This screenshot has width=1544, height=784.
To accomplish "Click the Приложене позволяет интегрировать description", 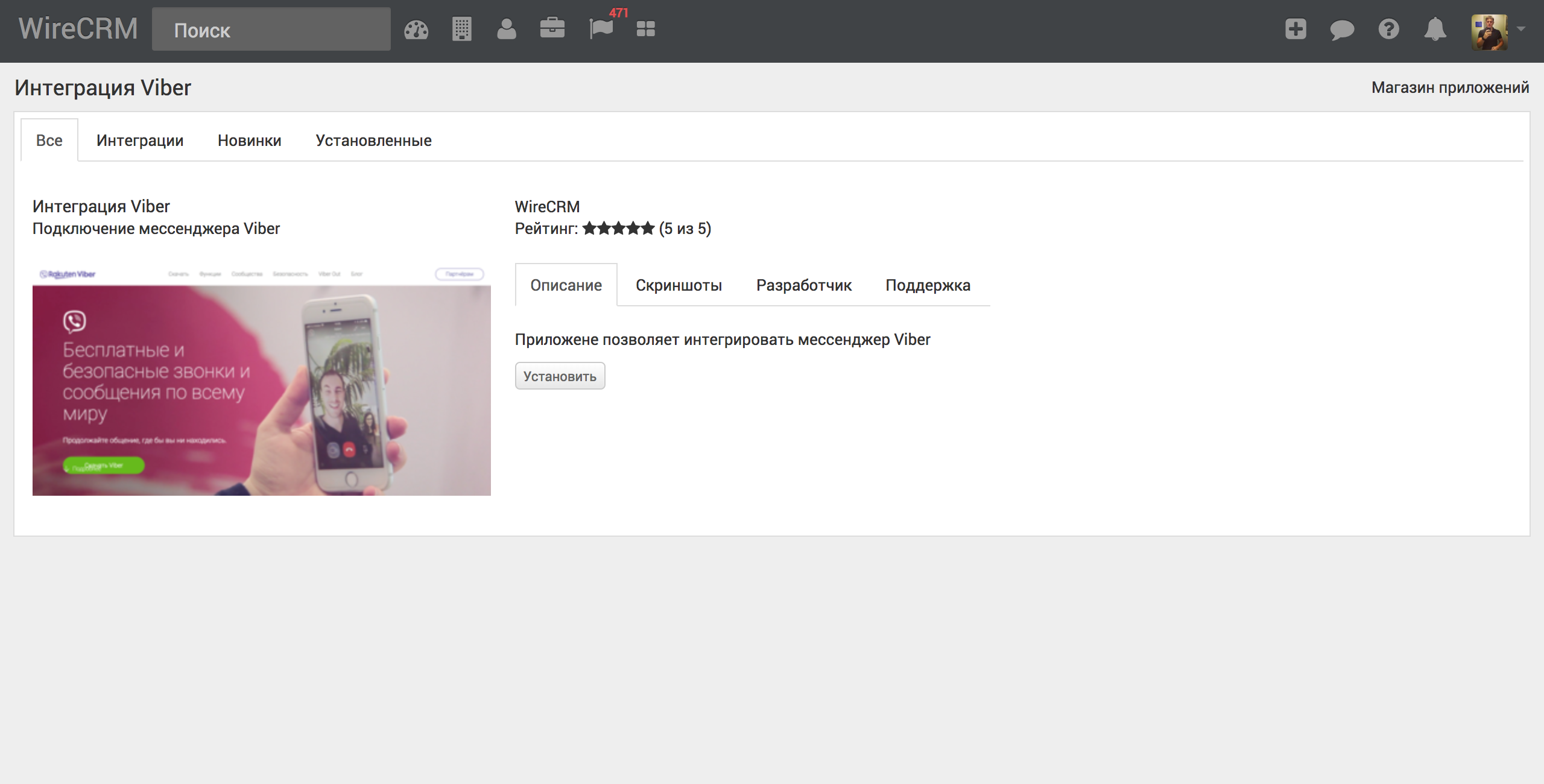I will tap(723, 340).
